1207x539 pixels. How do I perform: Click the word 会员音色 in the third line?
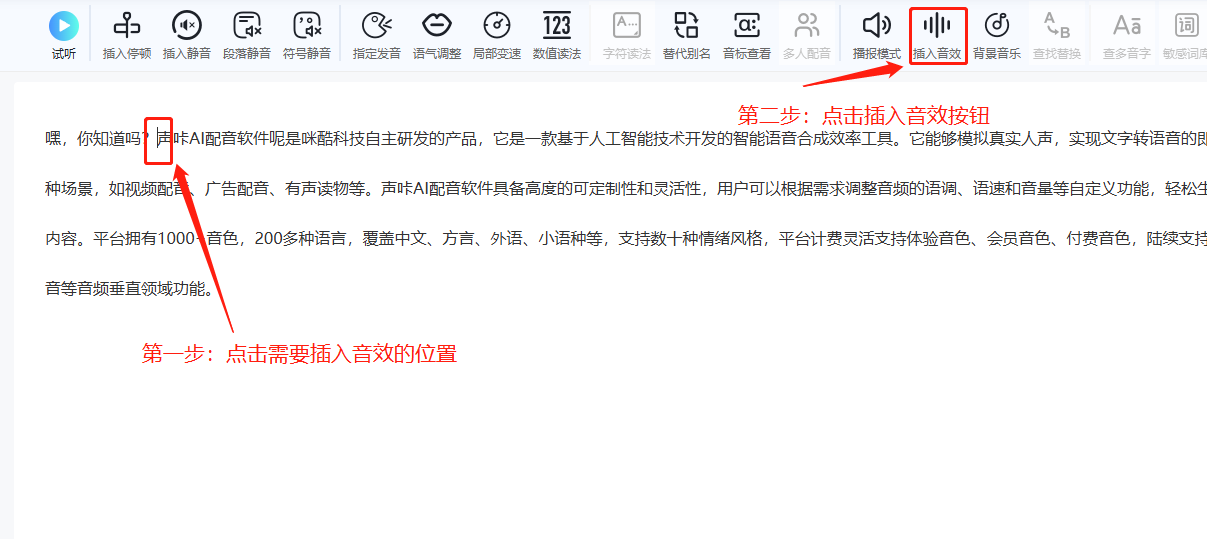click(x=1019, y=239)
